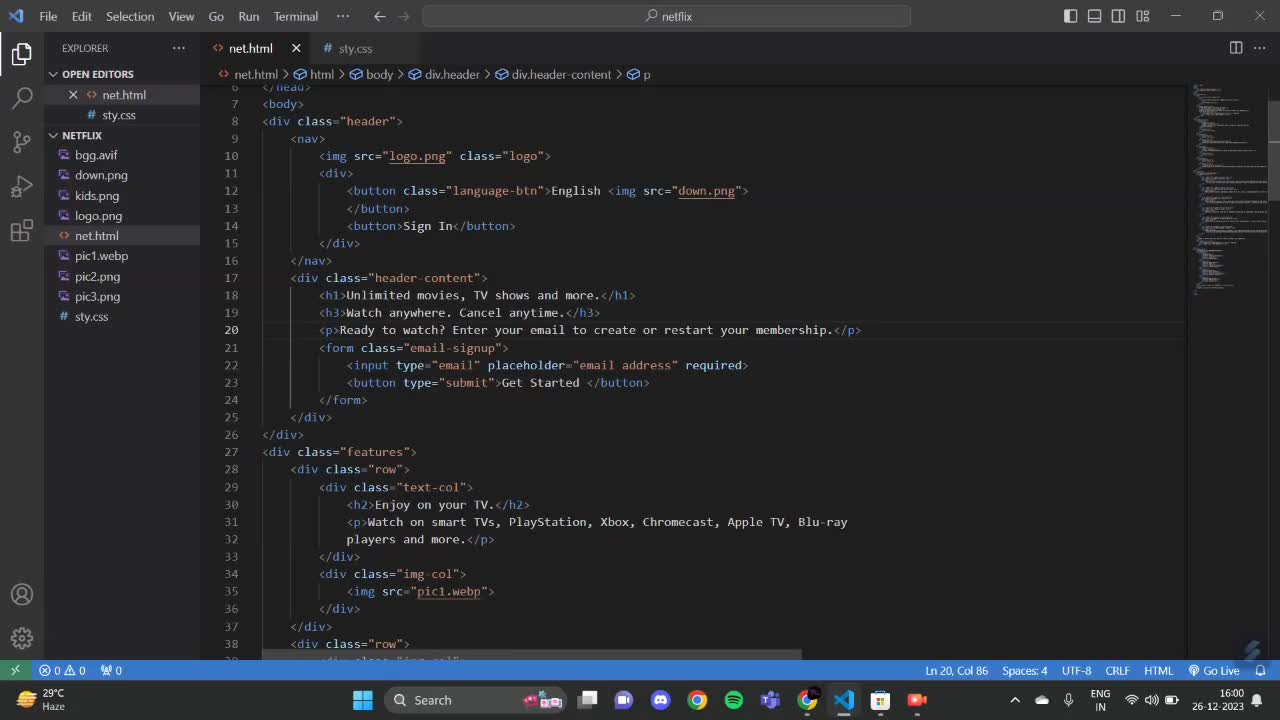Open pic3.png in the explorer
This screenshot has height=720, width=1280.
point(97,296)
